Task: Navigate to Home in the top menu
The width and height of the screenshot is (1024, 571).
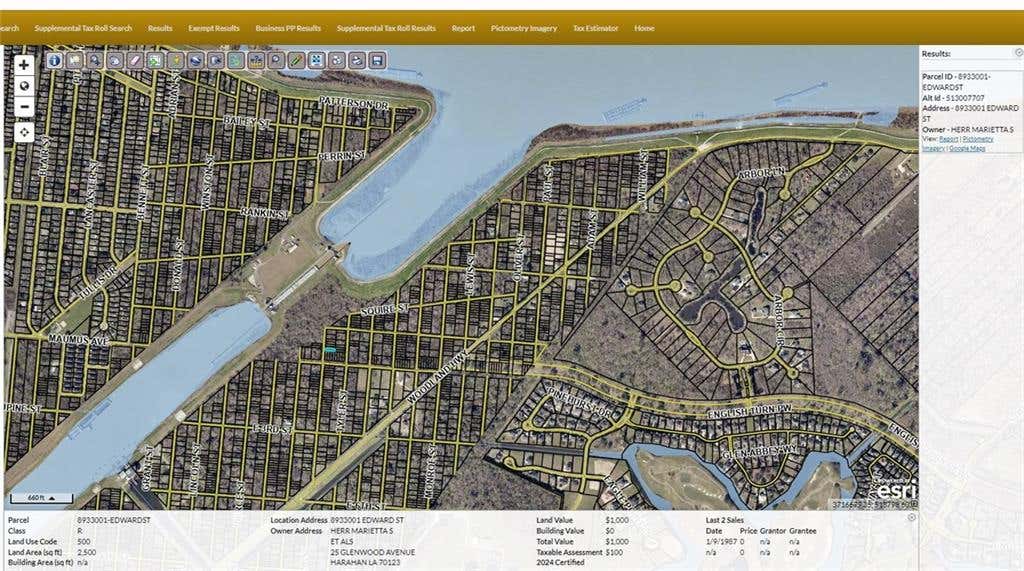Action: [644, 28]
